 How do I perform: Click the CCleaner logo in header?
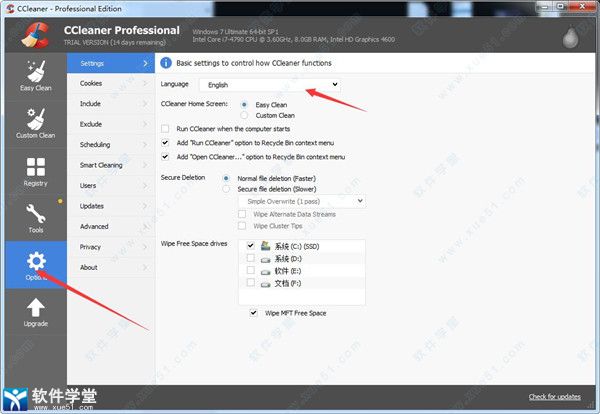pos(35,35)
